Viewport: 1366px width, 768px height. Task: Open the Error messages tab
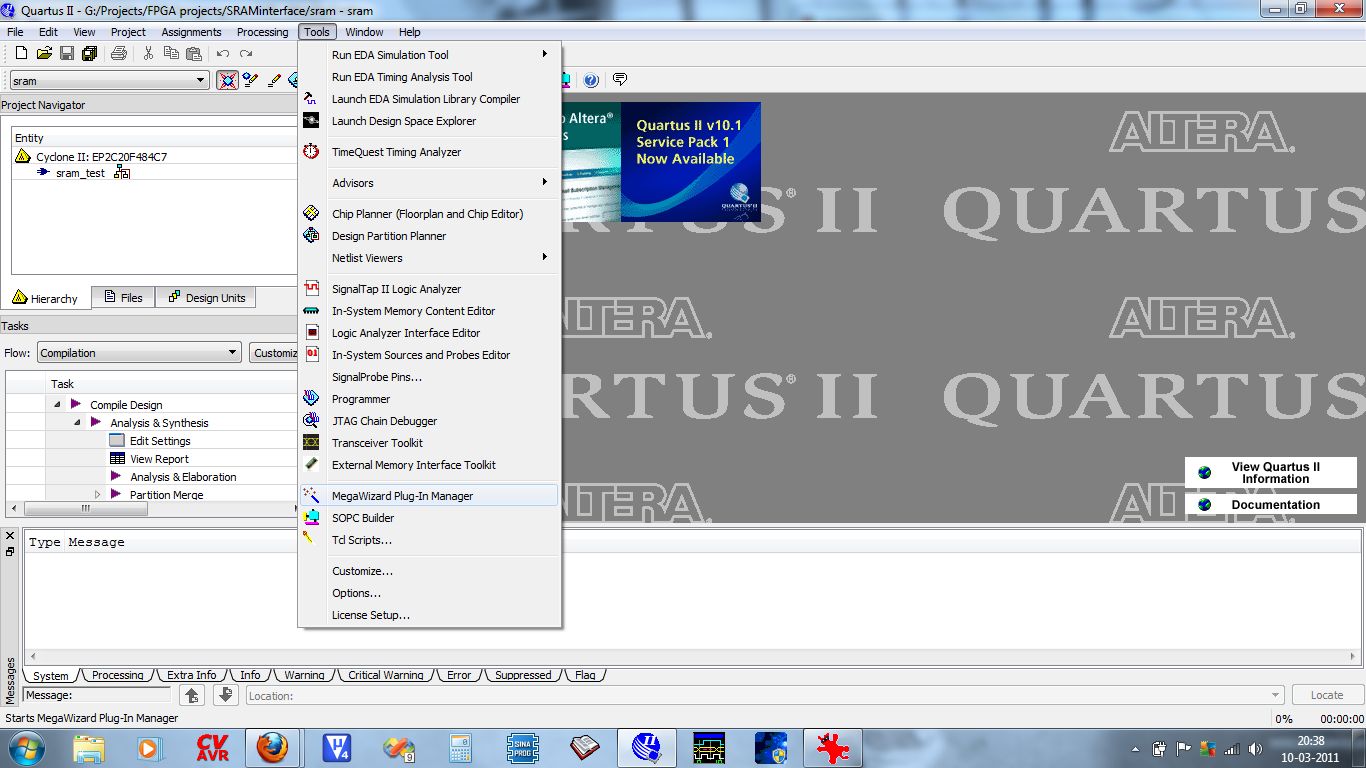(459, 675)
